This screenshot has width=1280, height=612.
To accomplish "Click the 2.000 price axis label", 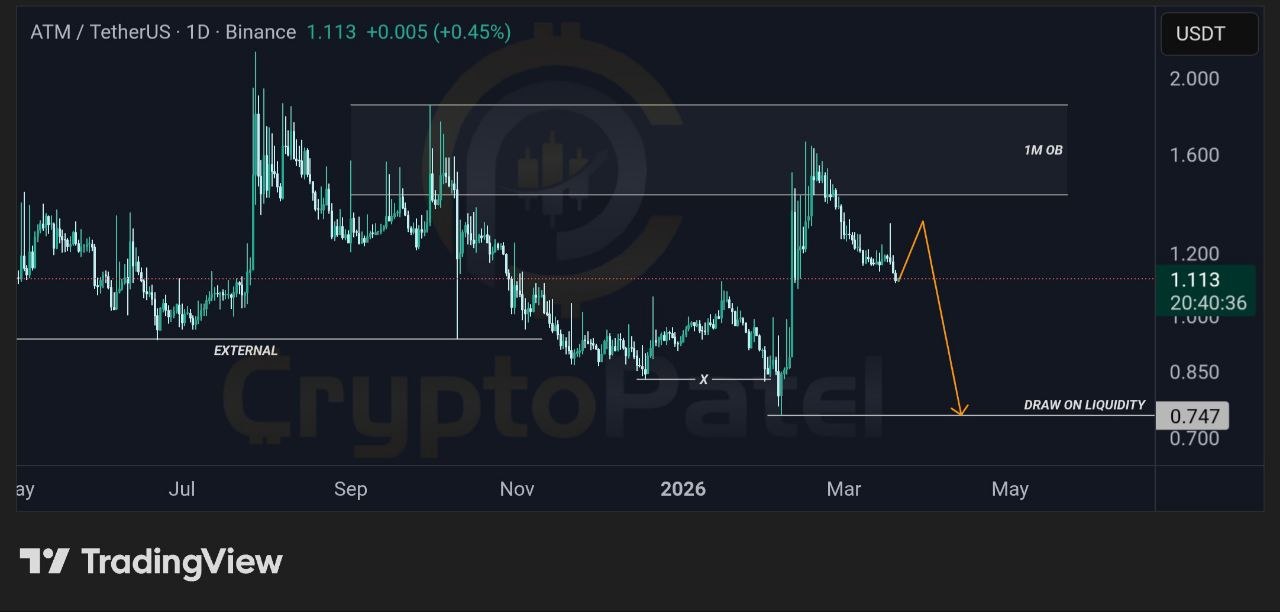I will click(1194, 79).
